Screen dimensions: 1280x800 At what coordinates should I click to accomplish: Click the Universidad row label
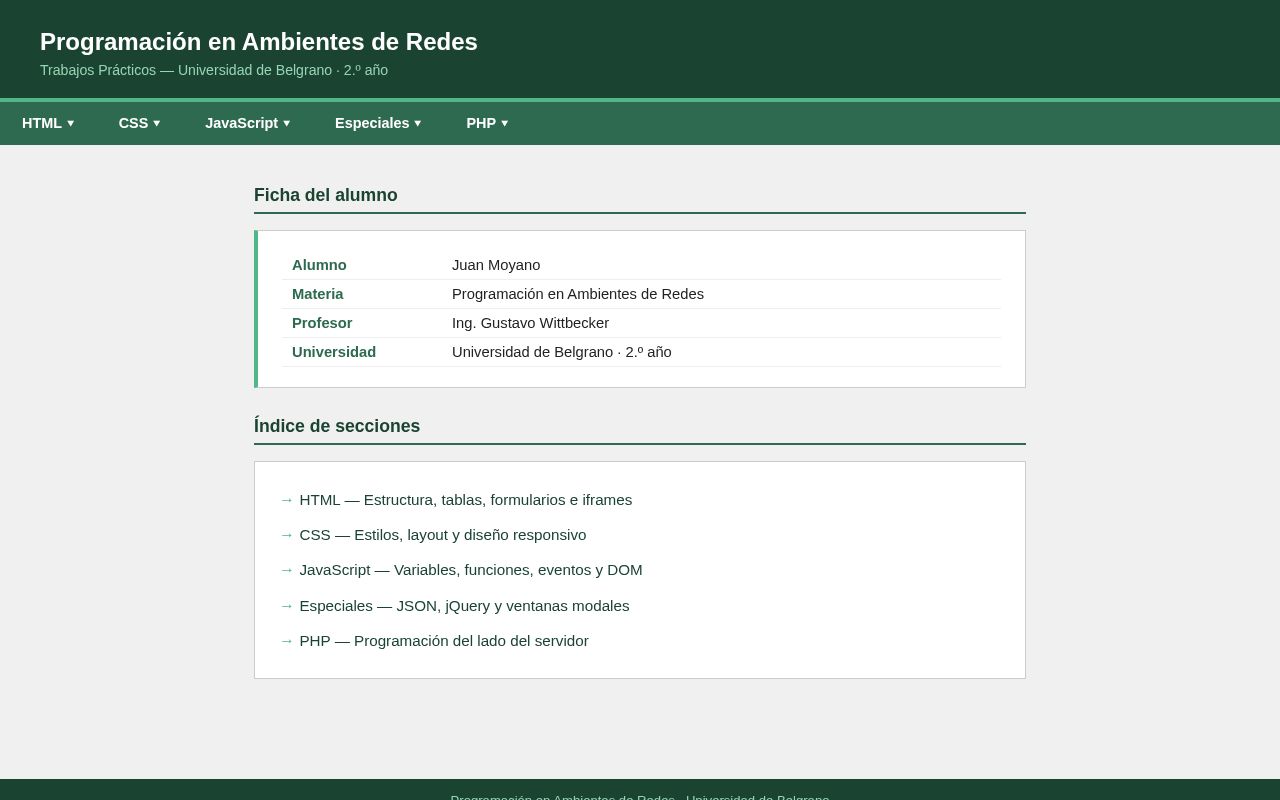(334, 352)
